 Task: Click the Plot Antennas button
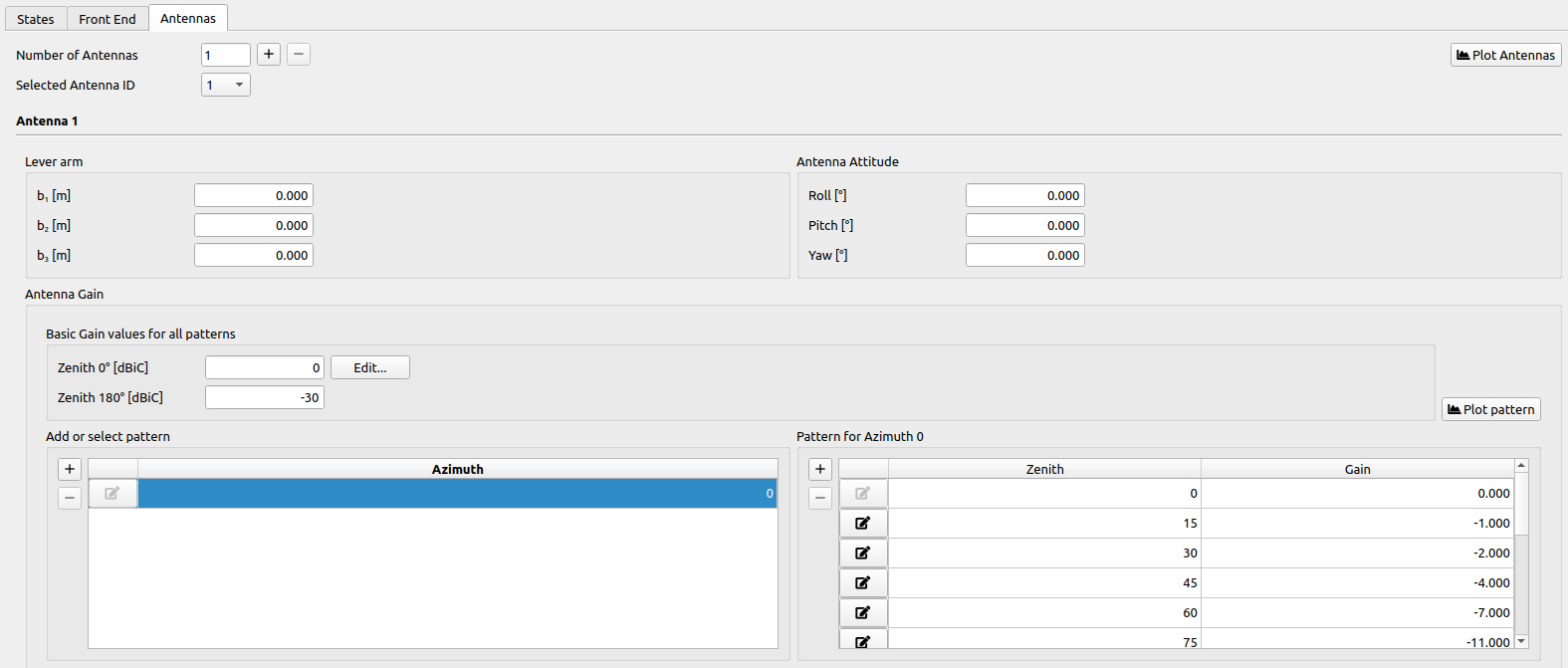tap(1505, 56)
